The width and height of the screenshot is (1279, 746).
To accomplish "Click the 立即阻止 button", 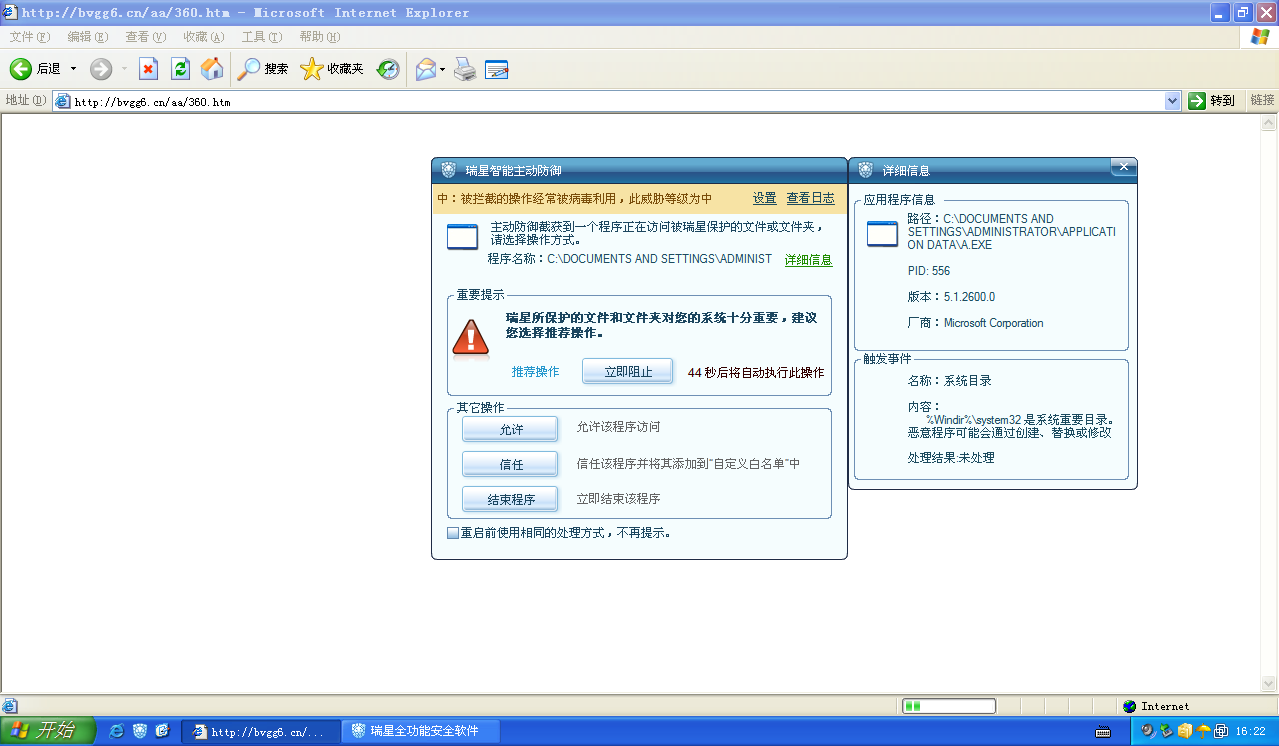I will coord(628,371).
